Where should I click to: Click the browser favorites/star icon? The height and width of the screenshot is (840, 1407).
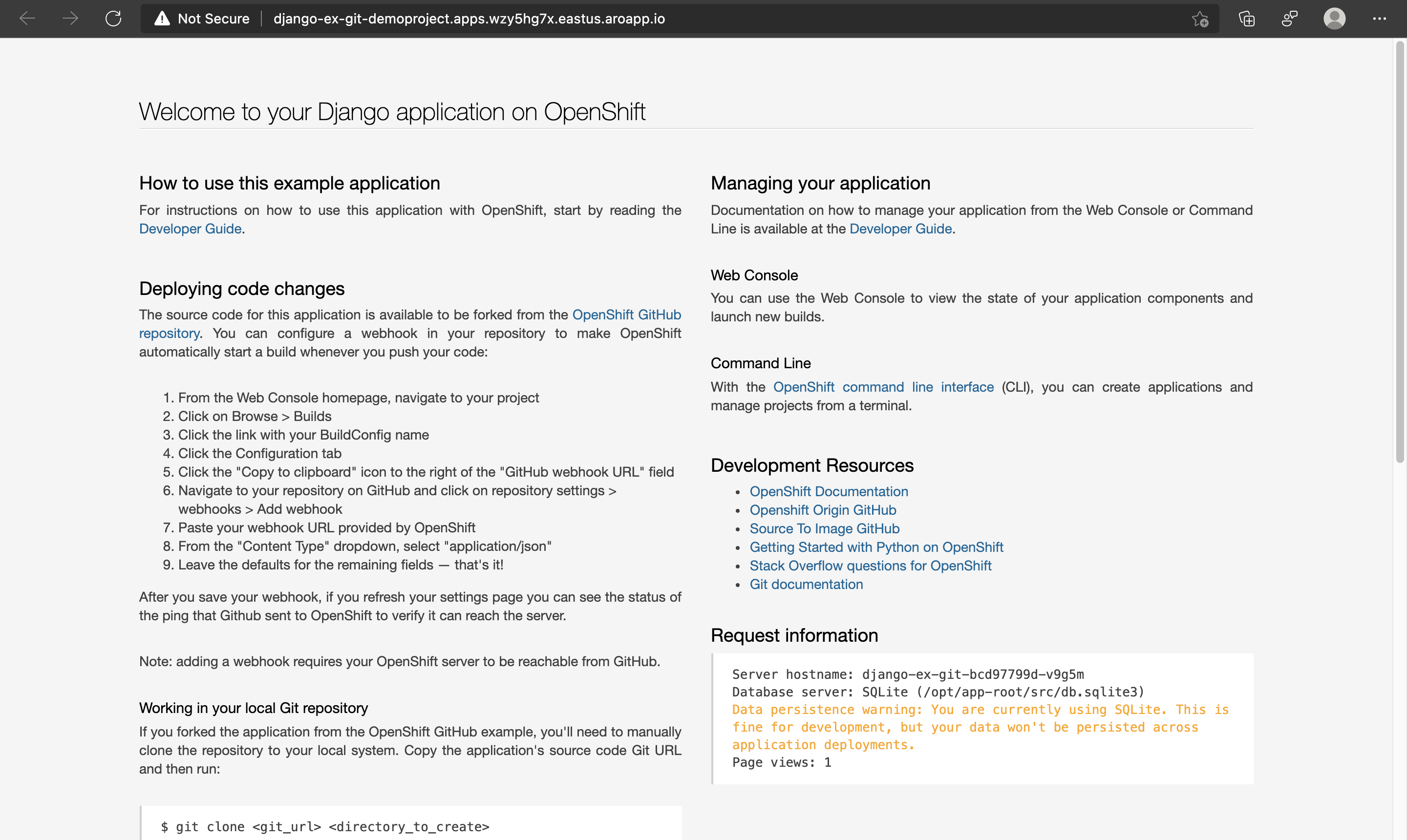(1200, 18)
